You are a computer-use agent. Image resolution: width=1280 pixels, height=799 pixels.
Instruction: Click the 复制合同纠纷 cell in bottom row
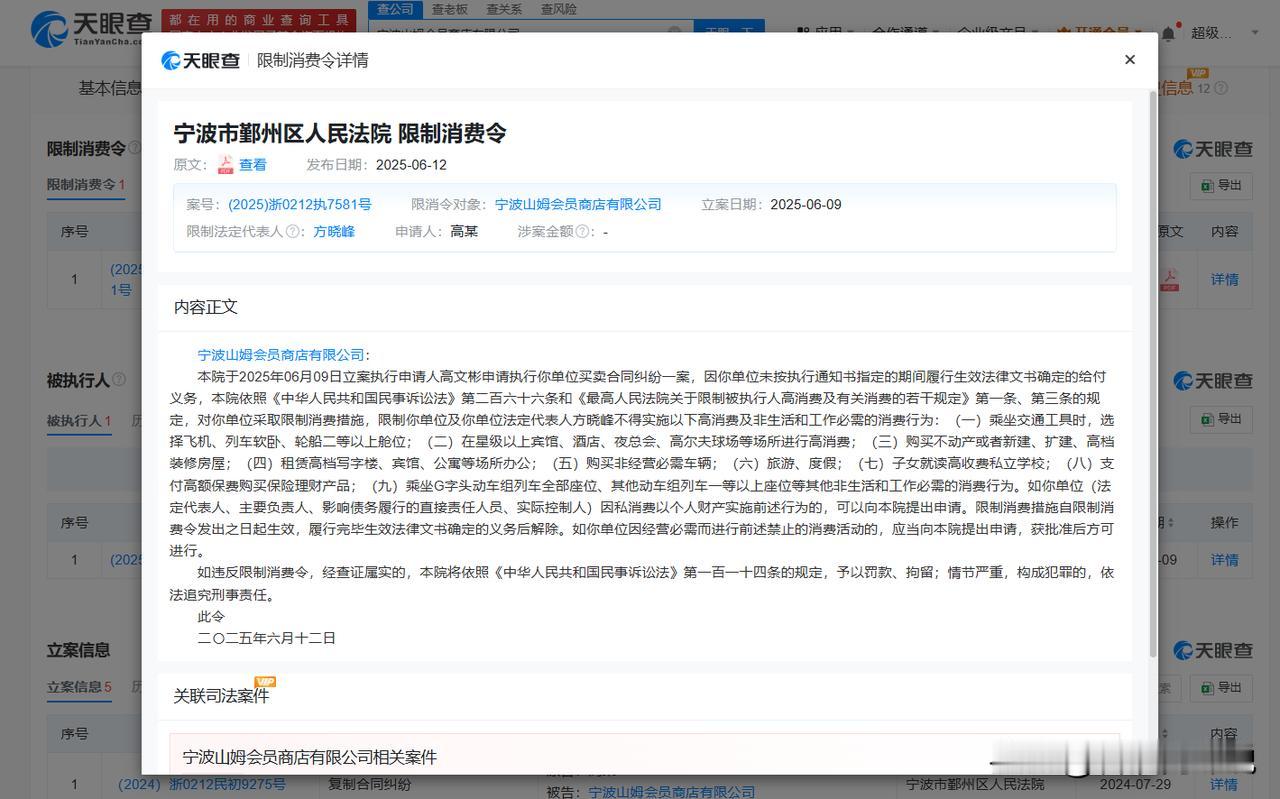[x=370, y=784]
